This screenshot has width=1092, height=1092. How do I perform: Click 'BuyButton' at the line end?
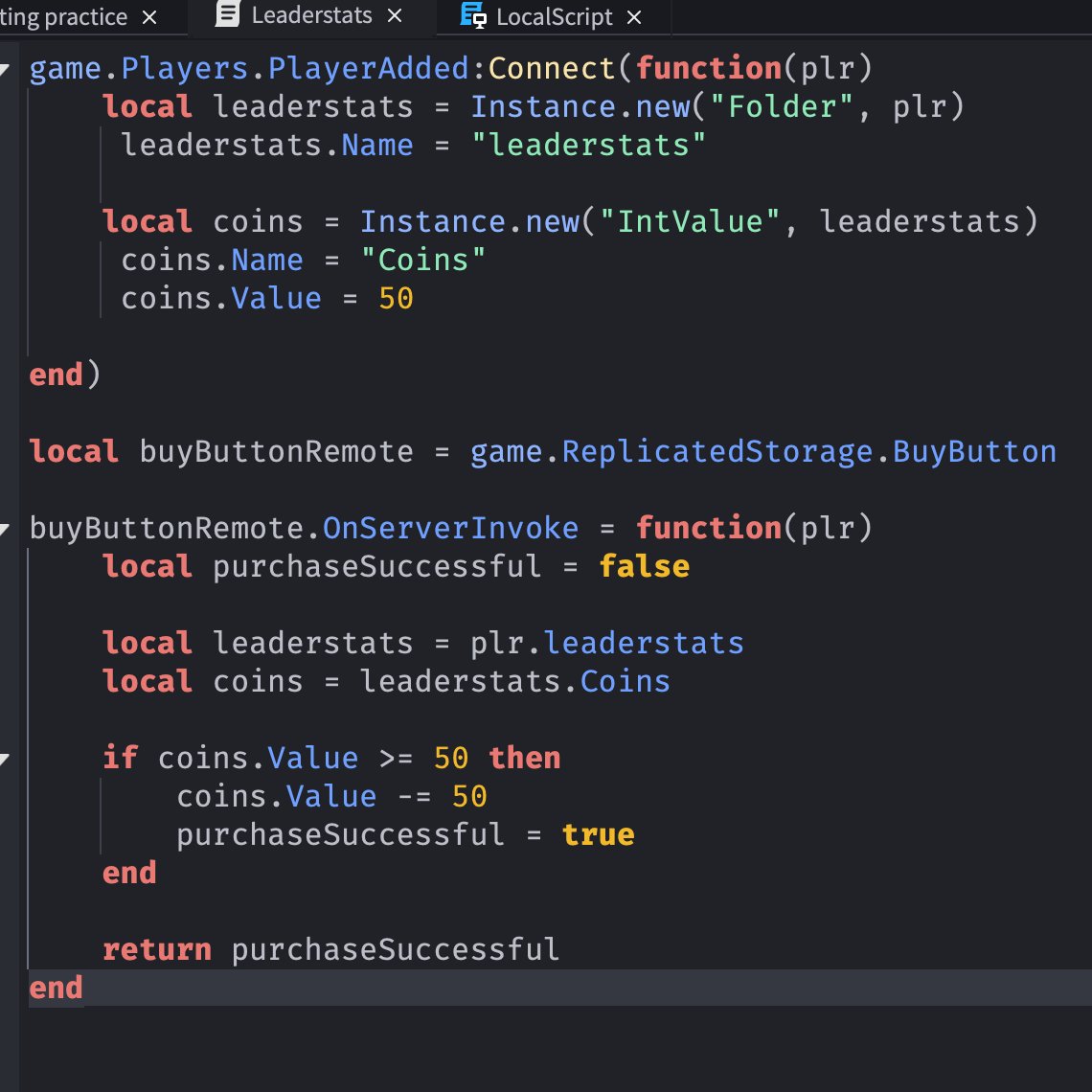tap(974, 452)
